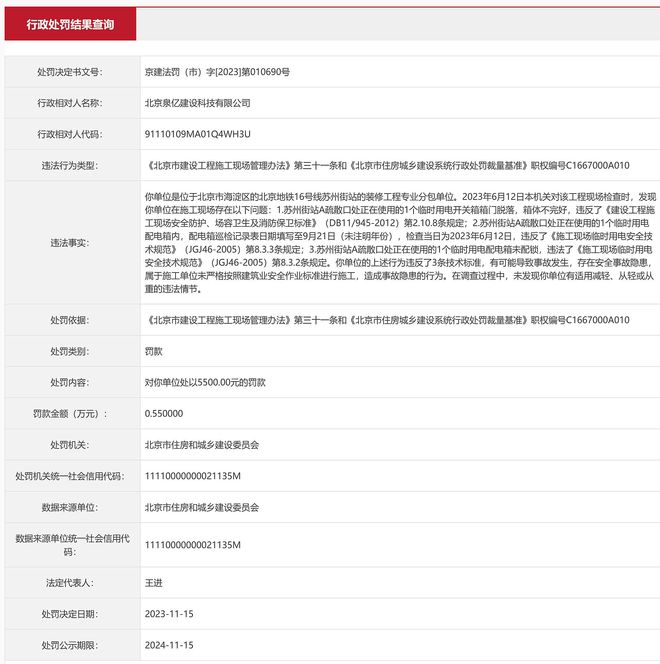Click the 违法事实 row label
The width and height of the screenshot is (660, 664).
(x=67, y=243)
